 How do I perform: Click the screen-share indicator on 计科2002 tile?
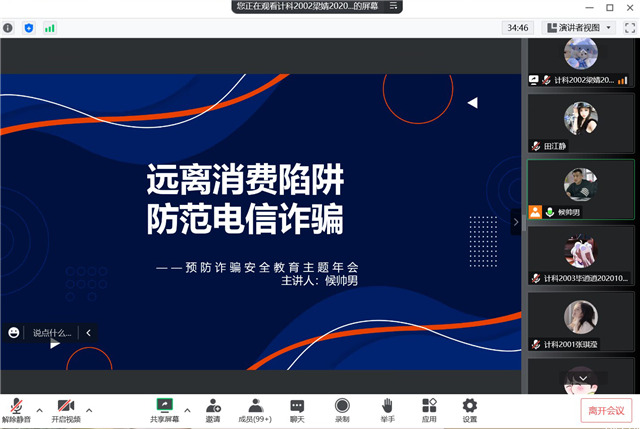pos(533,80)
